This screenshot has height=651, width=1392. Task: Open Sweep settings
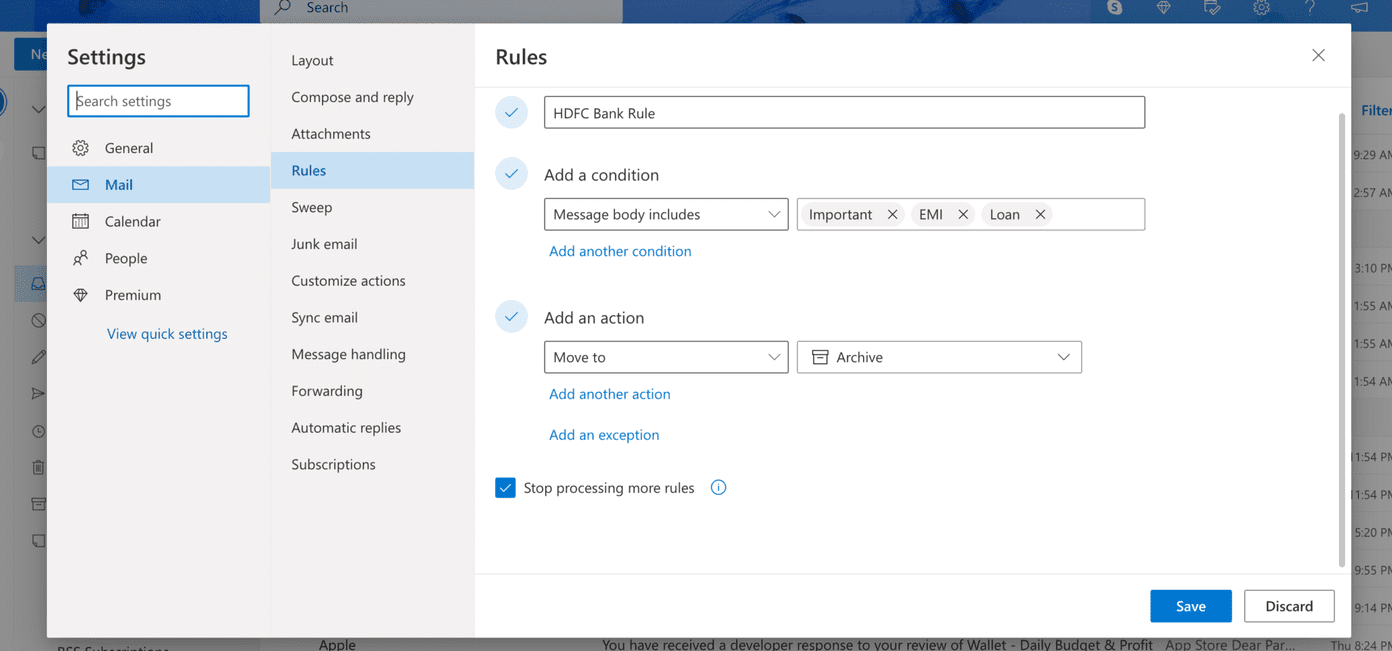click(372, 207)
